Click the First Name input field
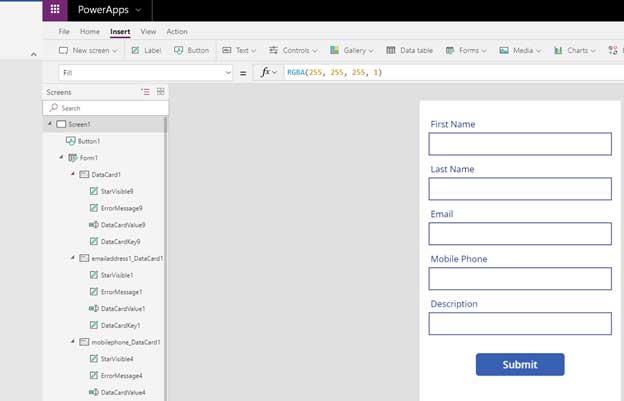 (519, 144)
